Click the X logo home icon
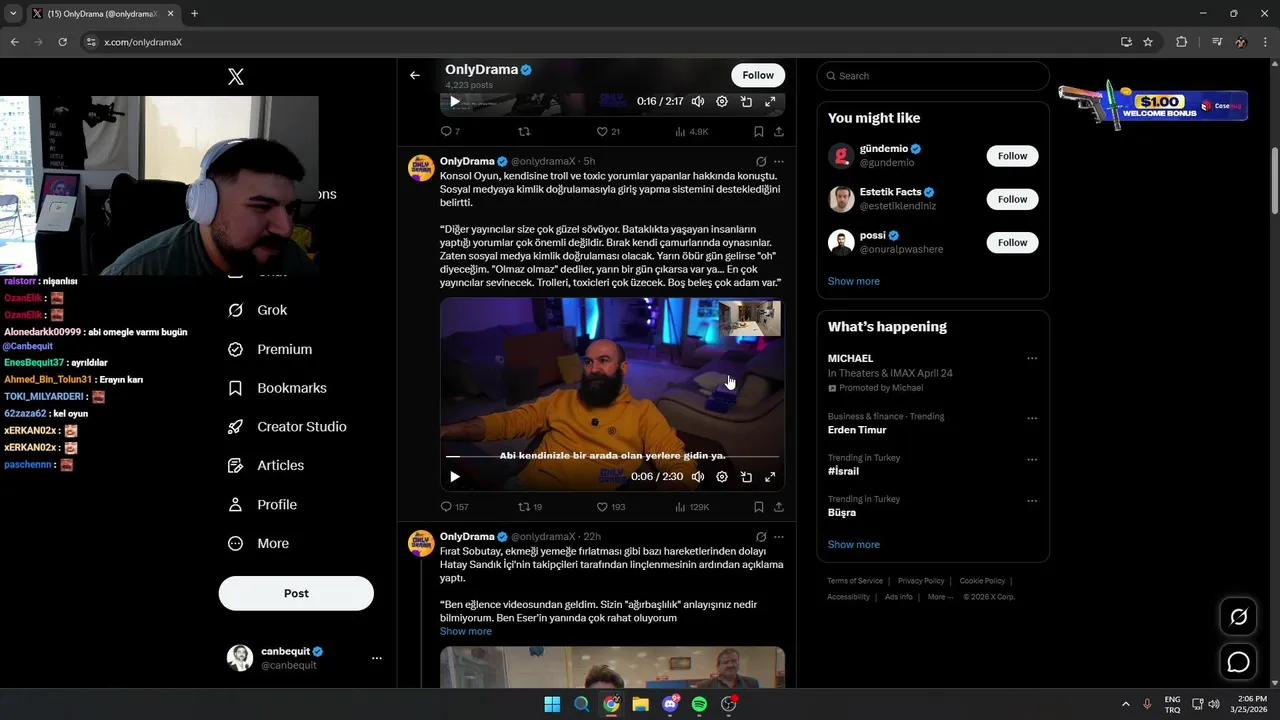Viewport: 1280px width, 720px height. click(x=236, y=77)
